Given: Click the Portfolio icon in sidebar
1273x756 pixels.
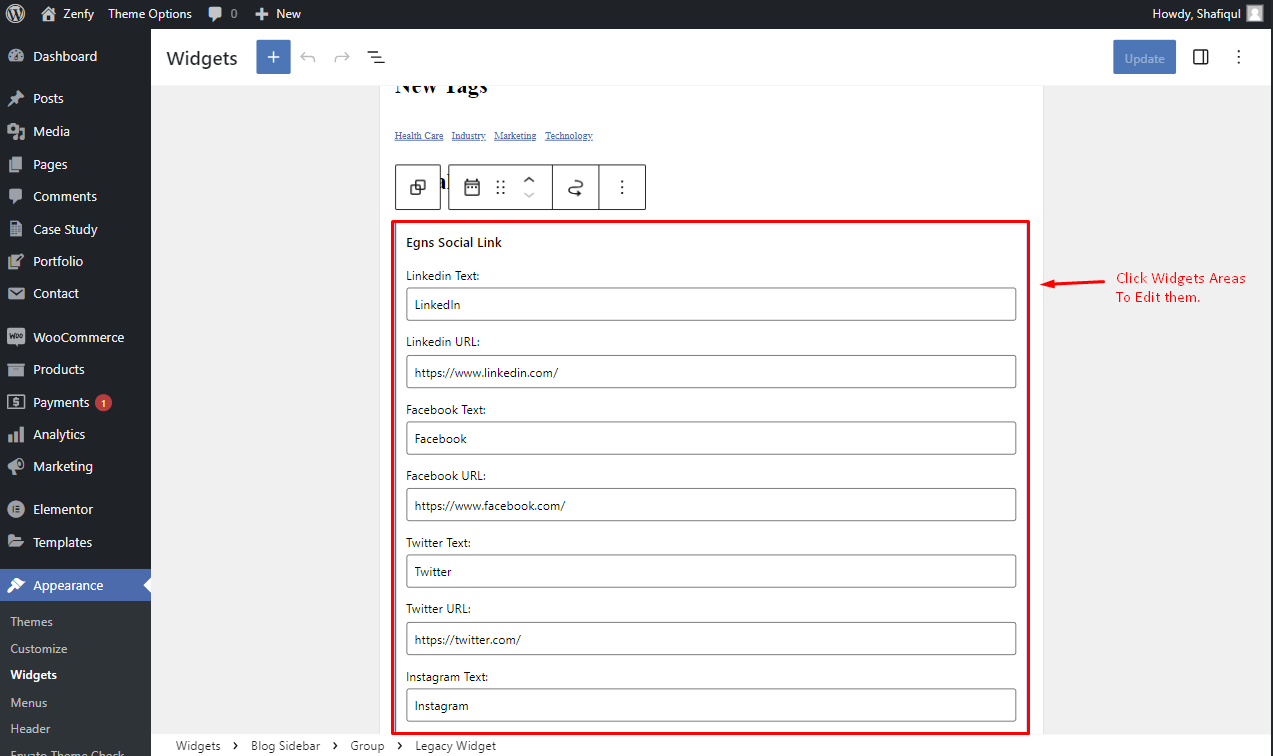Looking at the screenshot, I should 16,261.
